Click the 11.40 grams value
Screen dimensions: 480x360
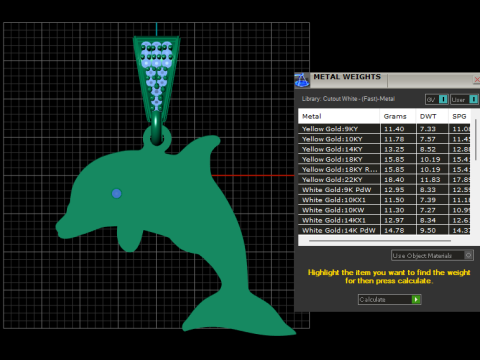394,129
